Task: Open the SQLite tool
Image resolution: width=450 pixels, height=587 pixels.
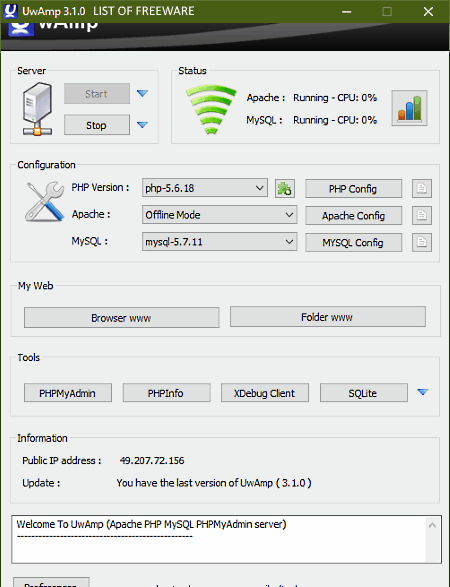Action: (x=364, y=393)
